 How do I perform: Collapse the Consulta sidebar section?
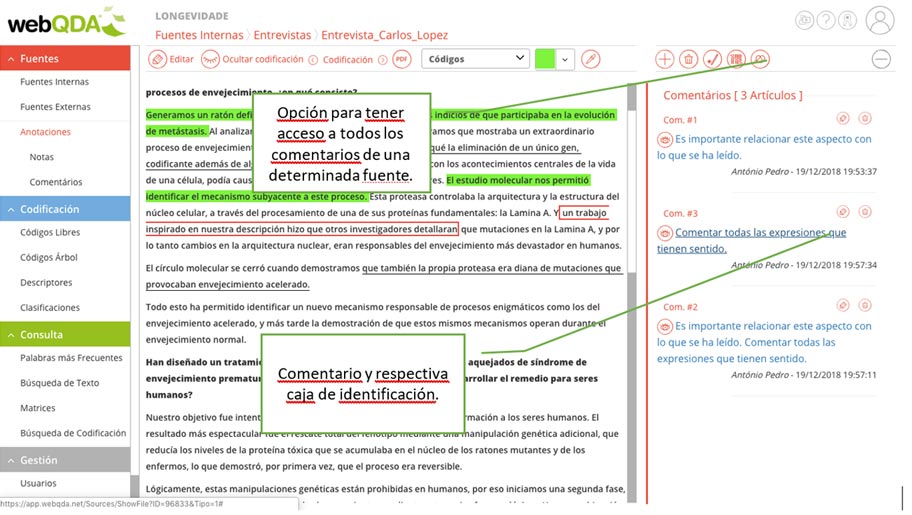[x=65, y=335]
